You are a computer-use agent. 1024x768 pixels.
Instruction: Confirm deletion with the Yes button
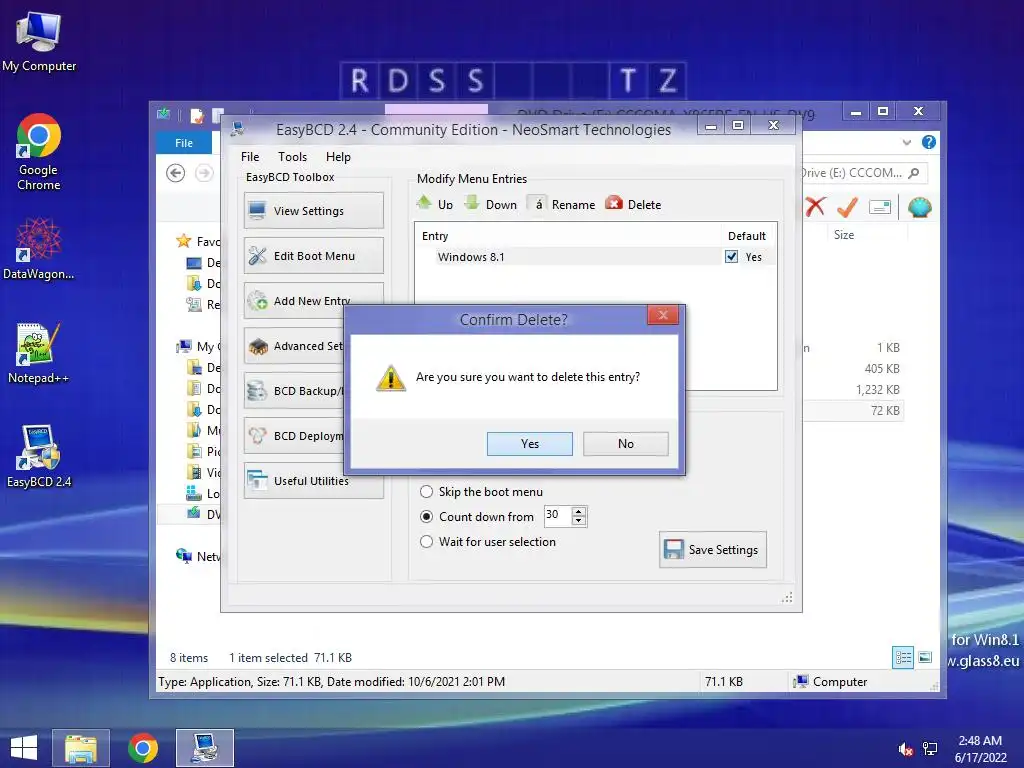click(x=530, y=443)
